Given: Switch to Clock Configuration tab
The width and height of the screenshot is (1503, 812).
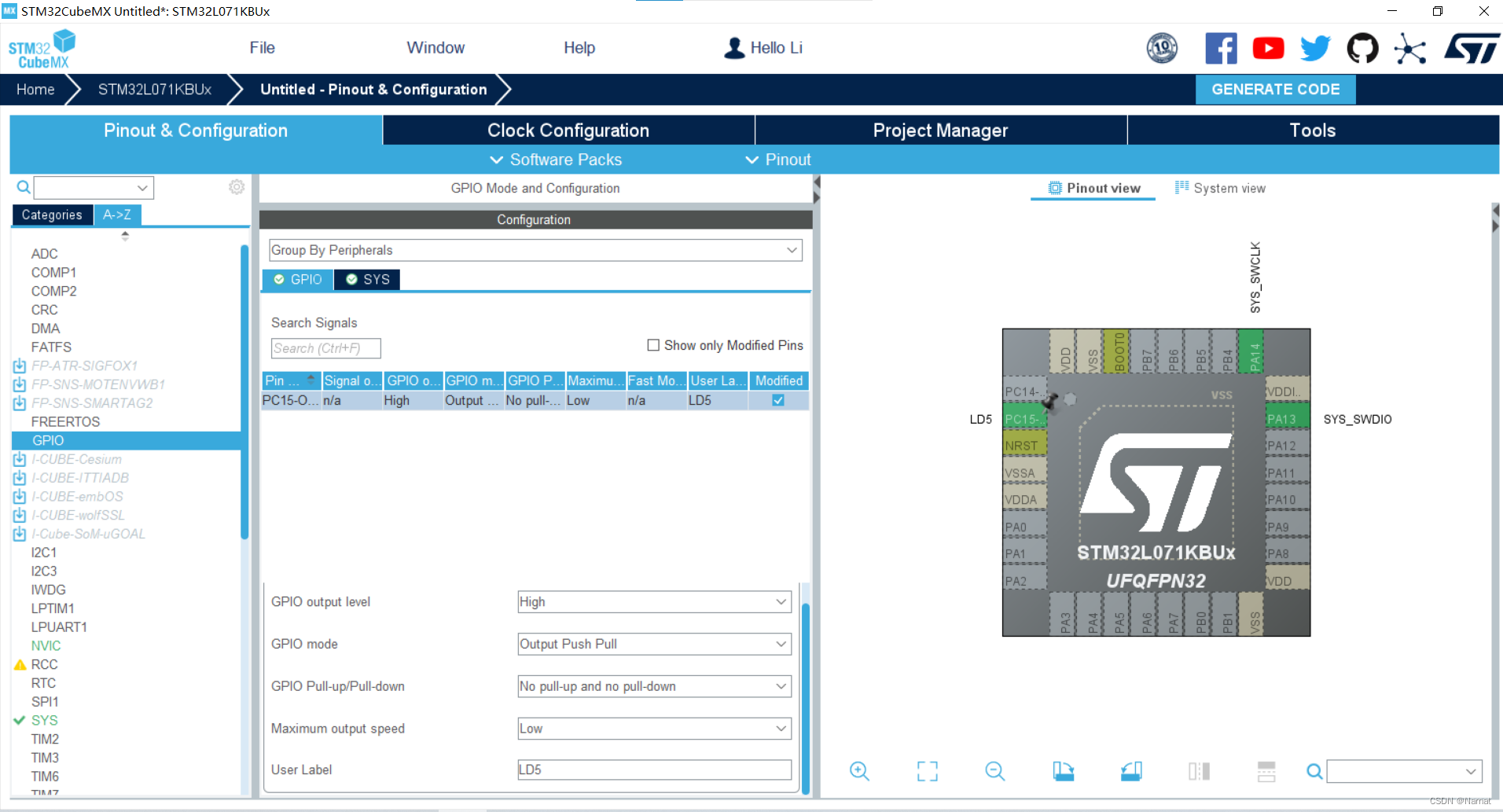Looking at the screenshot, I should click(x=568, y=130).
